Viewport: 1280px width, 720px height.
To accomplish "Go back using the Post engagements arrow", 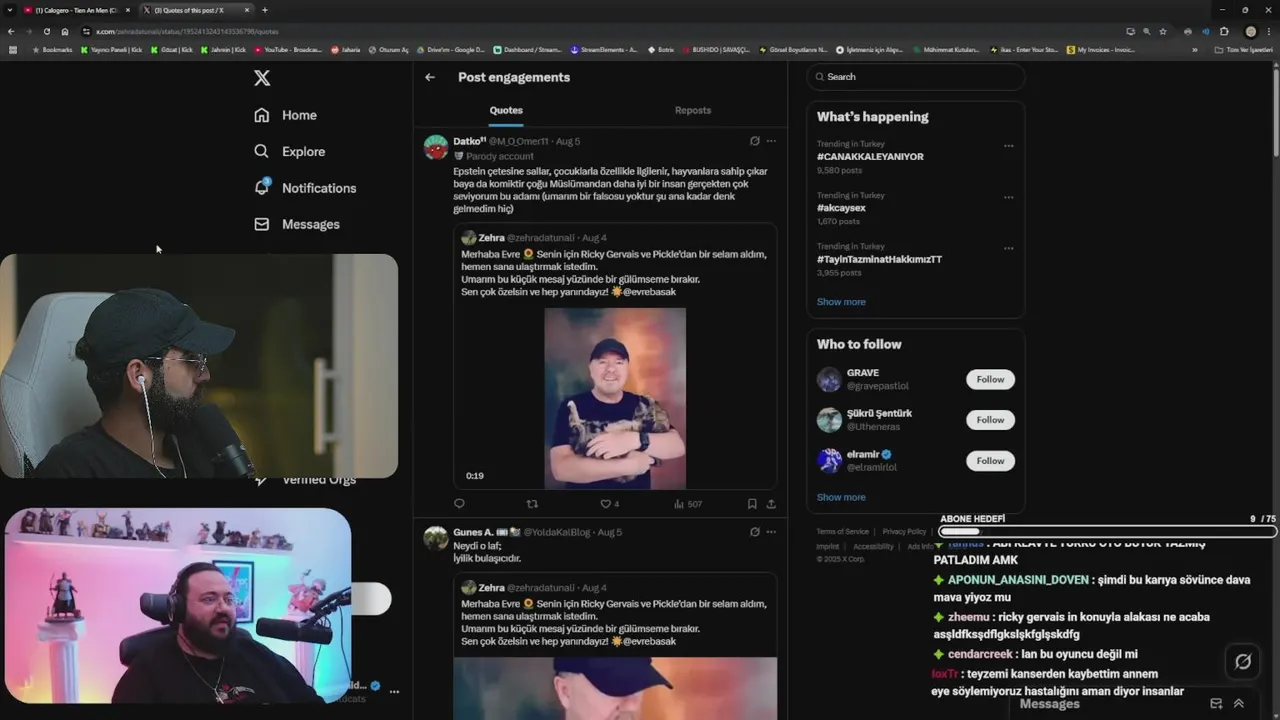I will pyautogui.click(x=430, y=77).
